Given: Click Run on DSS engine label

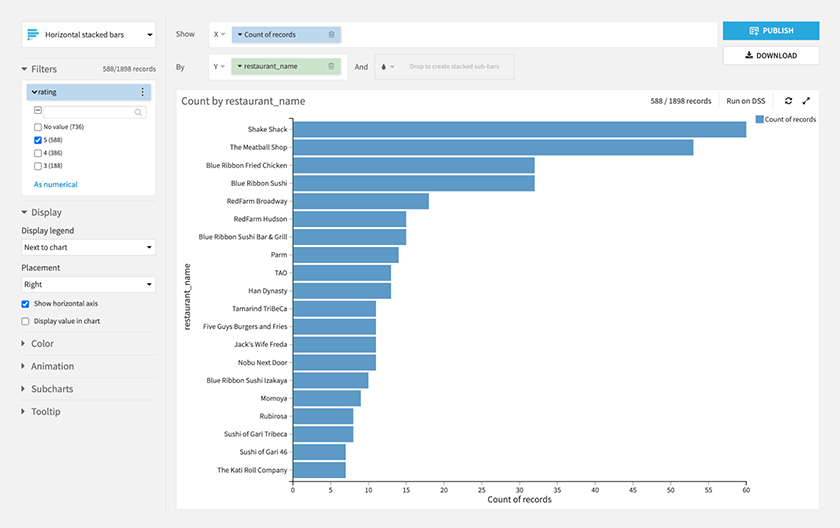Looking at the screenshot, I should click(746, 101).
